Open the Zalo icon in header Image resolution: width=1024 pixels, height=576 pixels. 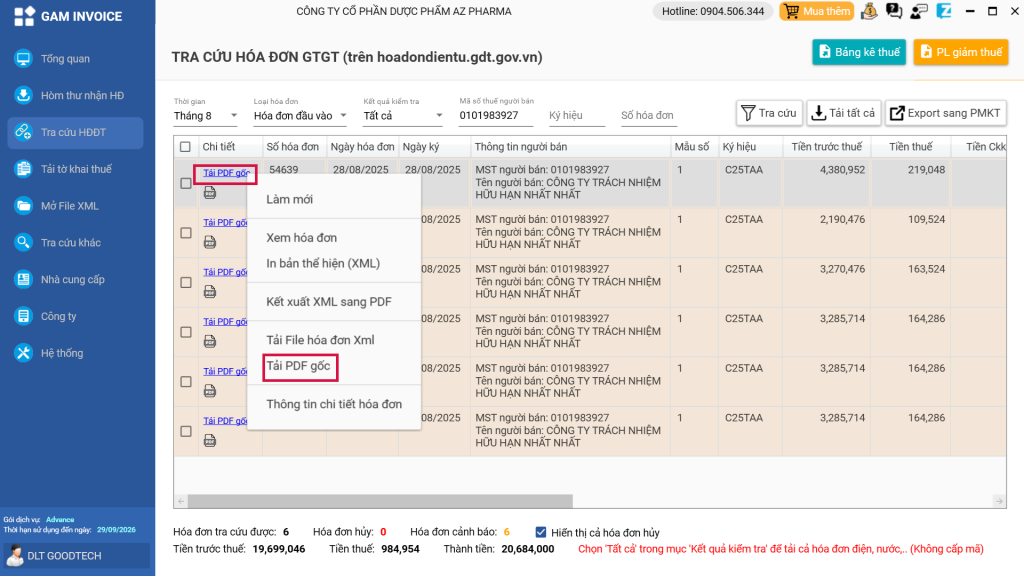tap(943, 12)
